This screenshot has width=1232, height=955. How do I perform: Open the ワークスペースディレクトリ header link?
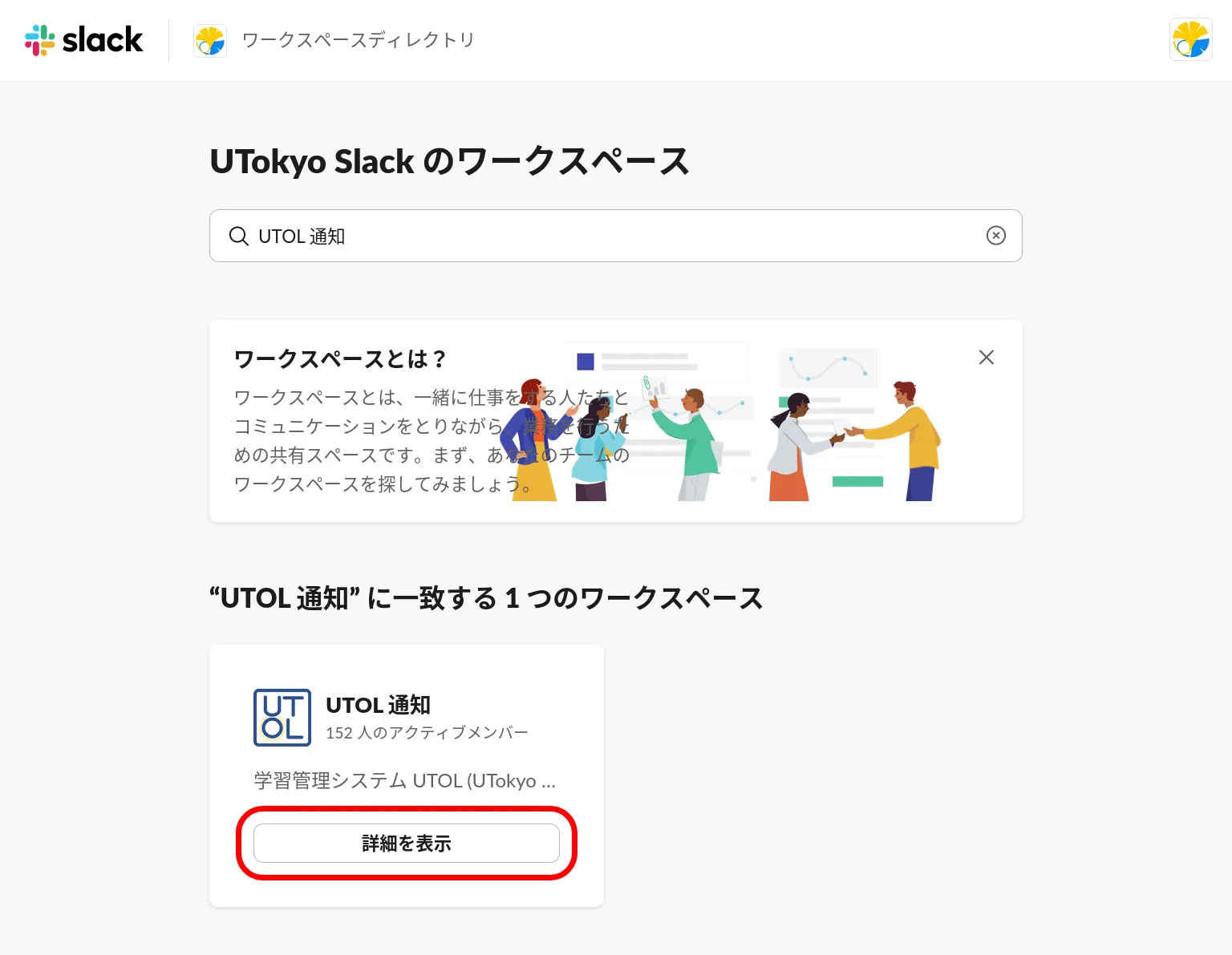click(x=358, y=40)
